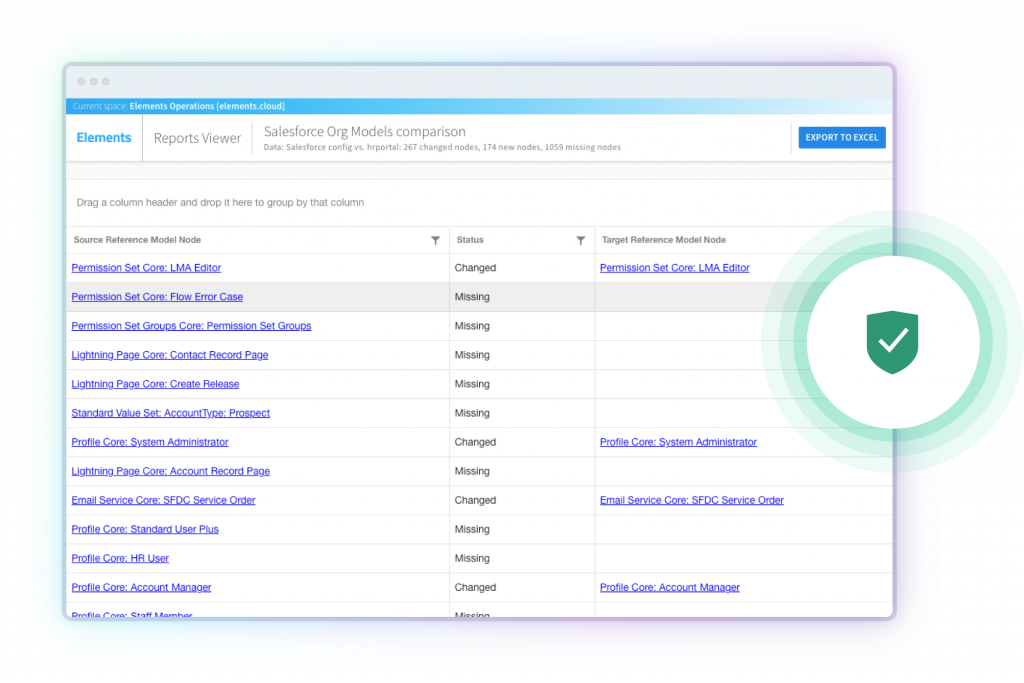Click the green shield checkmark badge
This screenshot has width=1024, height=683.
coord(892,342)
